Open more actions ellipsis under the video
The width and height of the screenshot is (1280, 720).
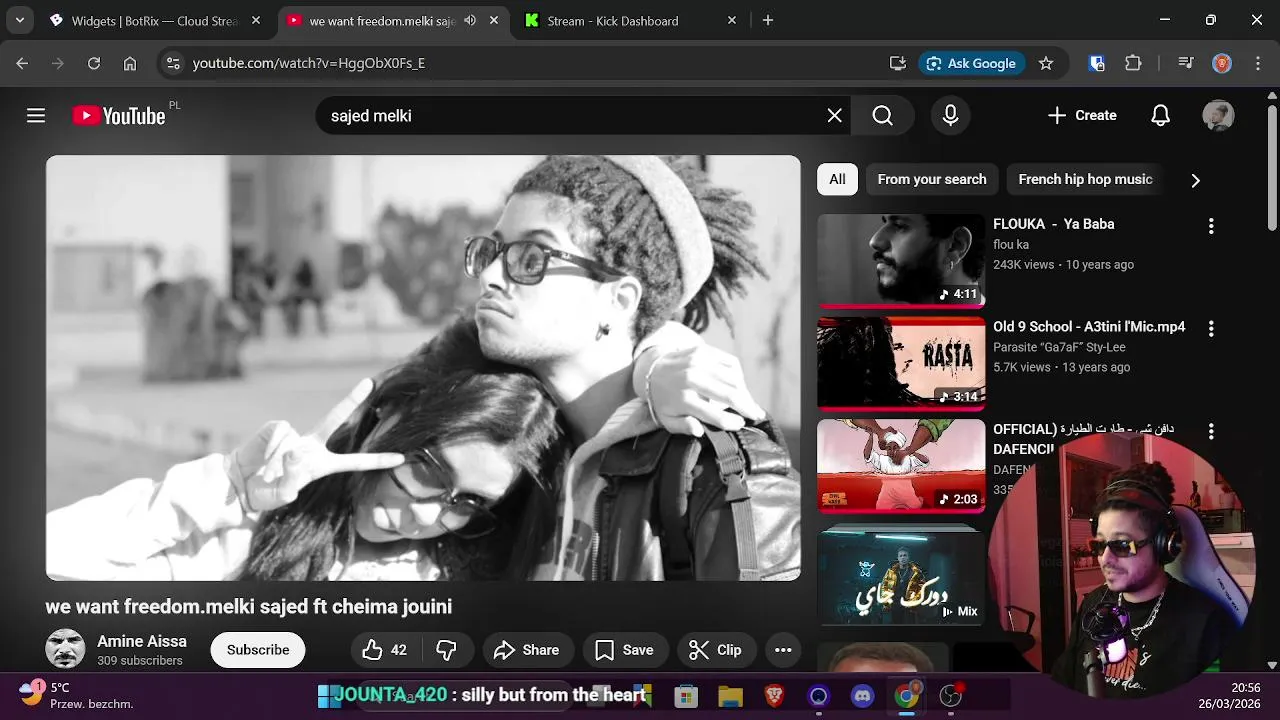pyautogui.click(x=783, y=650)
